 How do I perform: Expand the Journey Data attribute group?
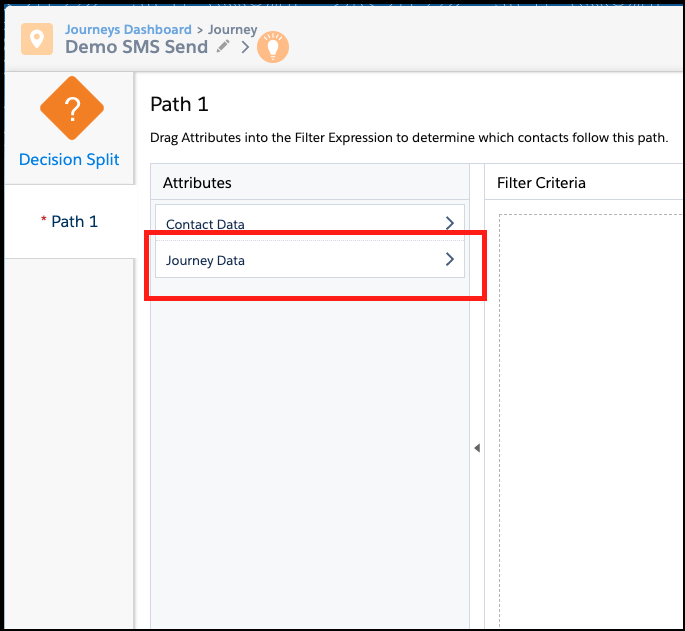coord(450,259)
